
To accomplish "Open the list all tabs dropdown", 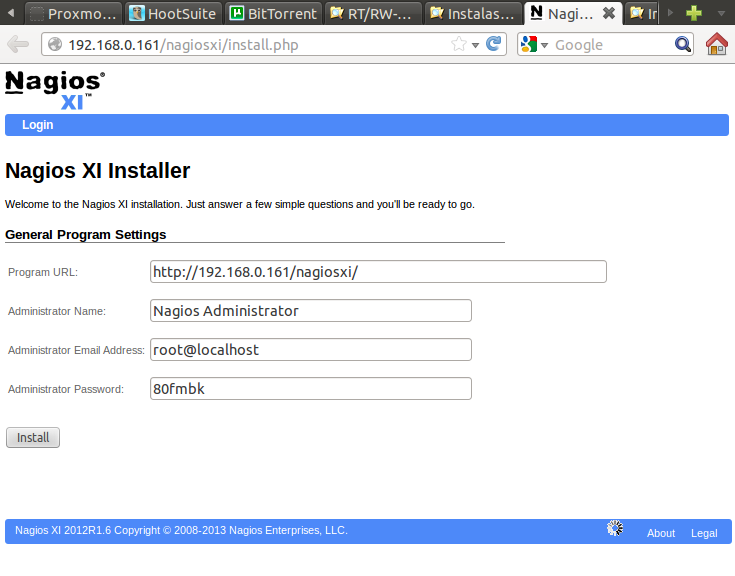I will coord(722,13).
